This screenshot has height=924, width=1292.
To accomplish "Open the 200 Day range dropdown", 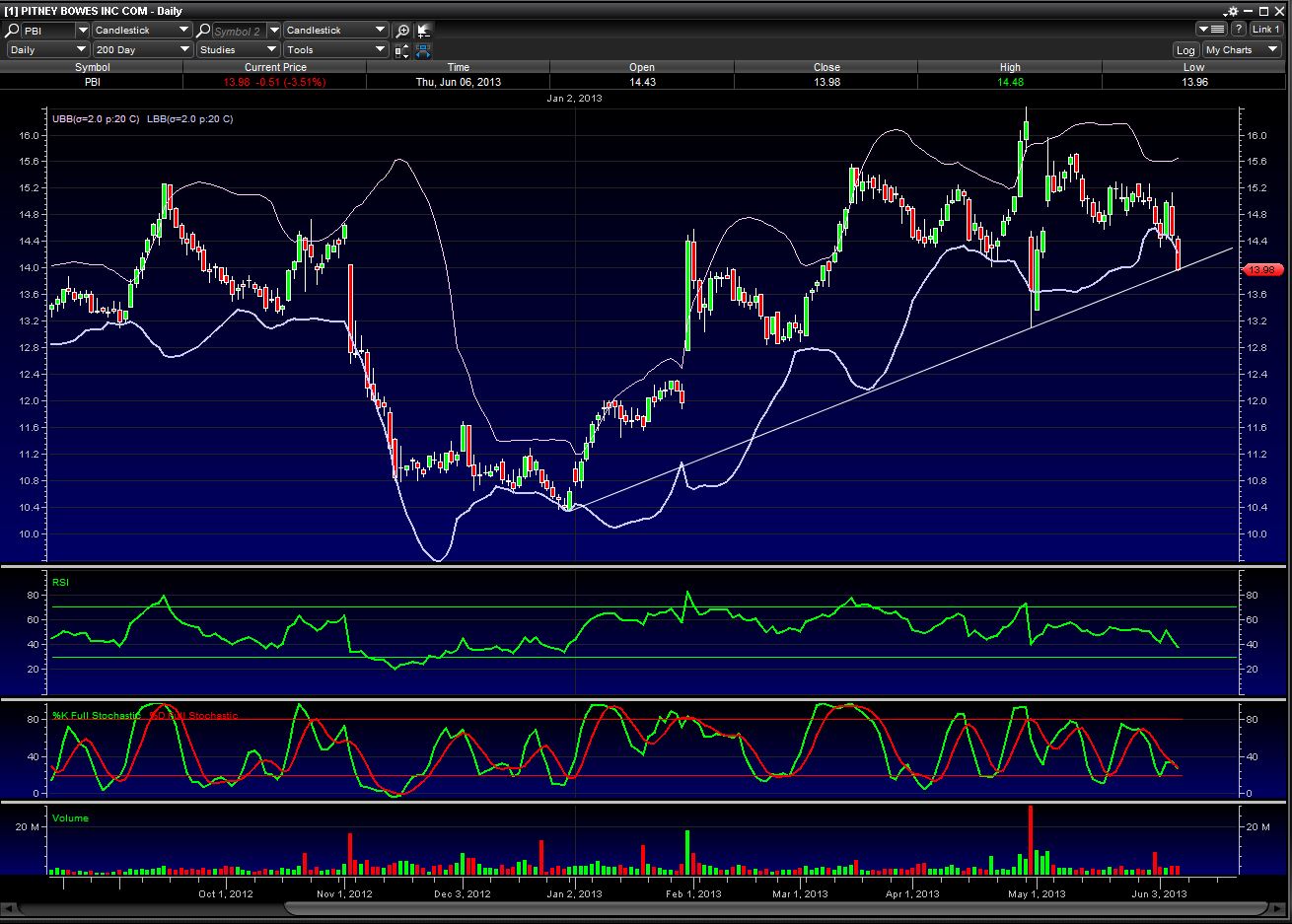I will click(x=142, y=49).
